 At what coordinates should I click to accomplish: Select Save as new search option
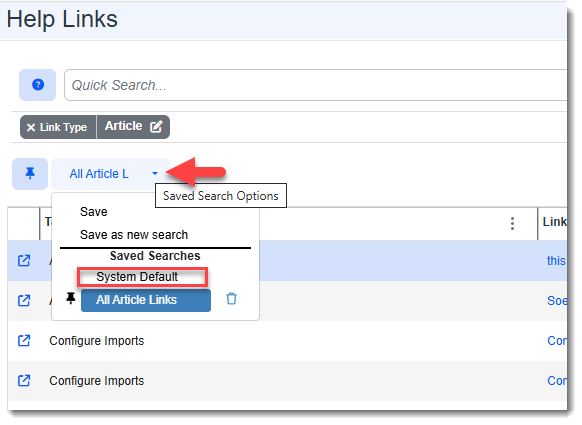tap(134, 235)
